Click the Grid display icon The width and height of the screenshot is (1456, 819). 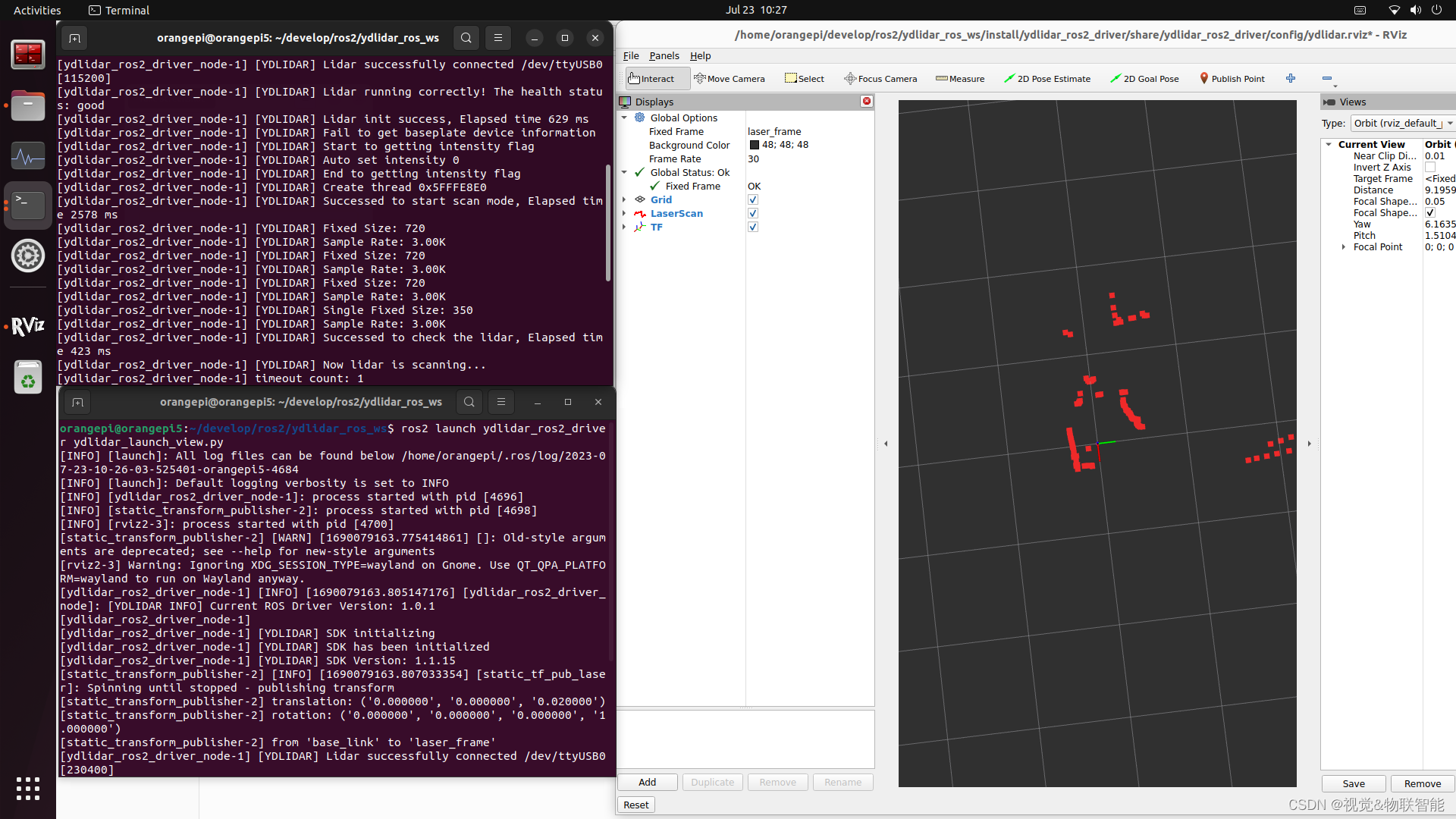click(x=640, y=199)
